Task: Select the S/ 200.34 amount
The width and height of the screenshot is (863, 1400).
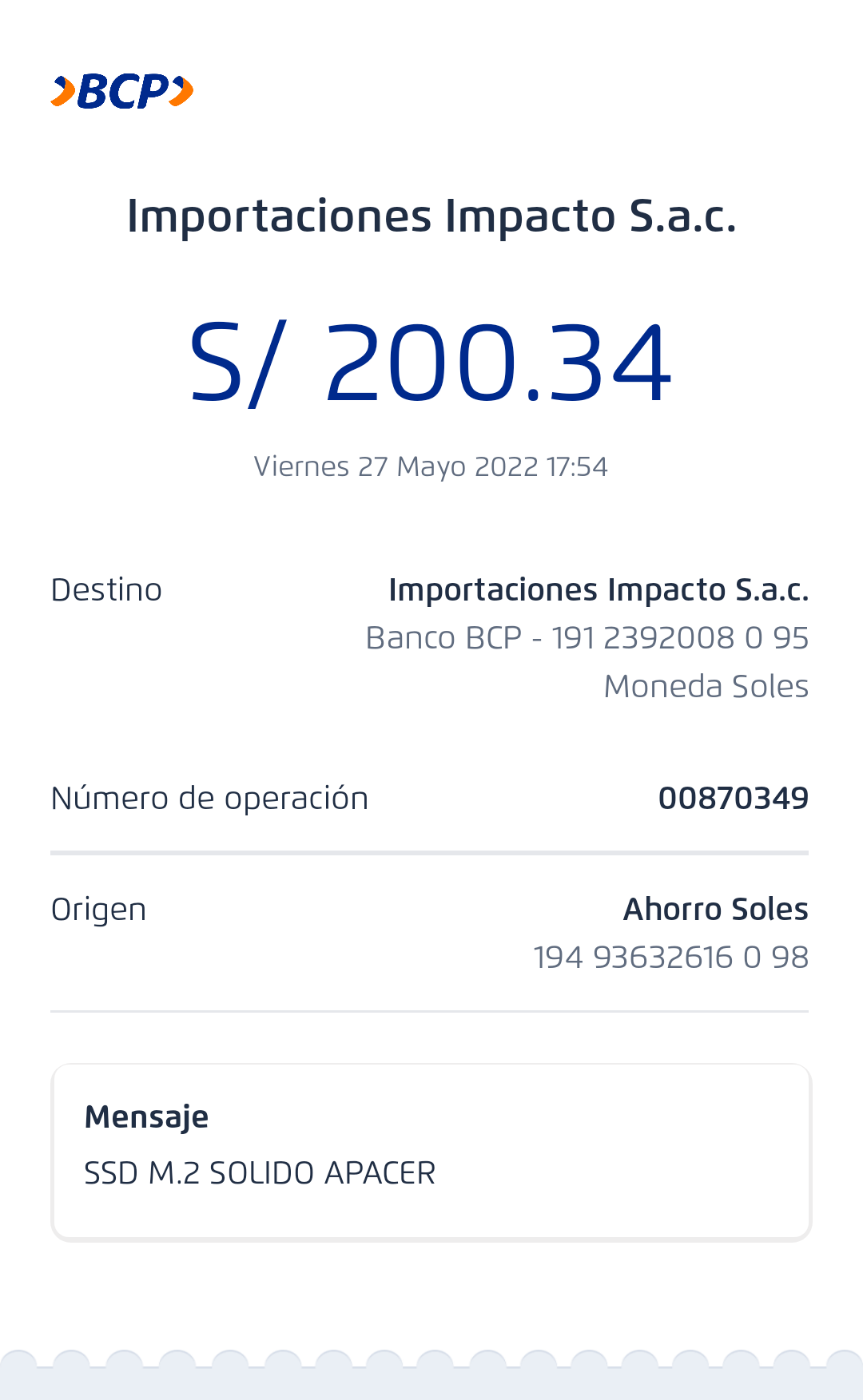Action: click(x=431, y=362)
